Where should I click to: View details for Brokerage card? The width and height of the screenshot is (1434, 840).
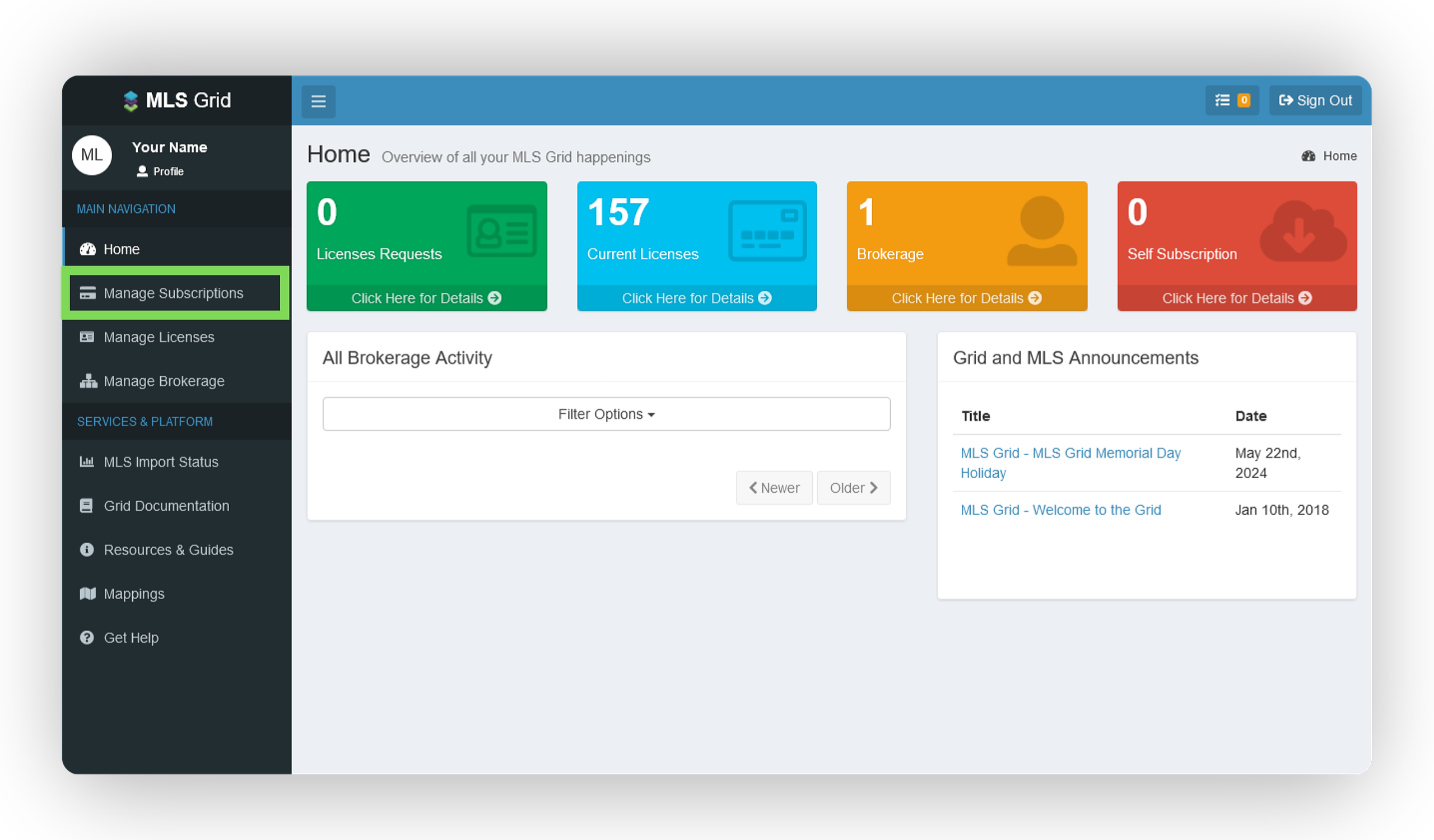point(966,298)
